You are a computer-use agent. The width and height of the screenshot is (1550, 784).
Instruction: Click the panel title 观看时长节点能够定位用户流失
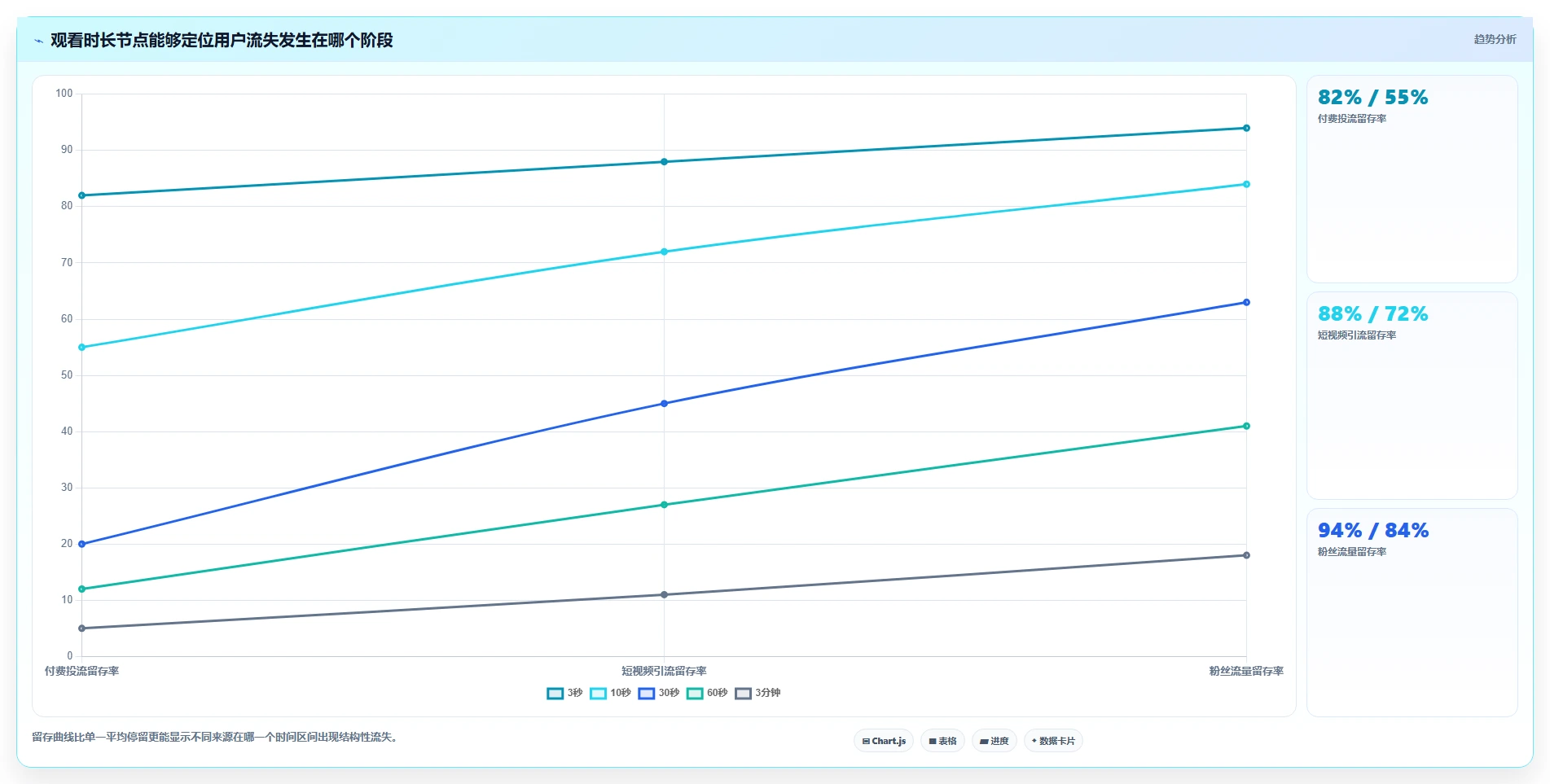click(222, 40)
